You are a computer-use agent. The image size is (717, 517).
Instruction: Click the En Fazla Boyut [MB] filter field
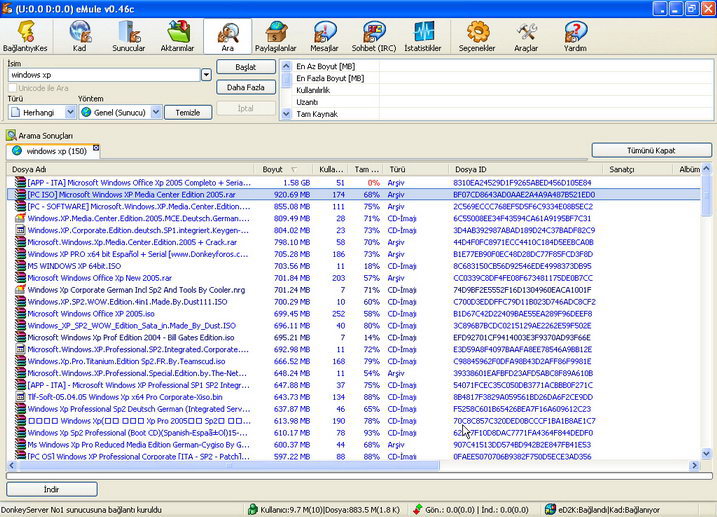point(545,78)
